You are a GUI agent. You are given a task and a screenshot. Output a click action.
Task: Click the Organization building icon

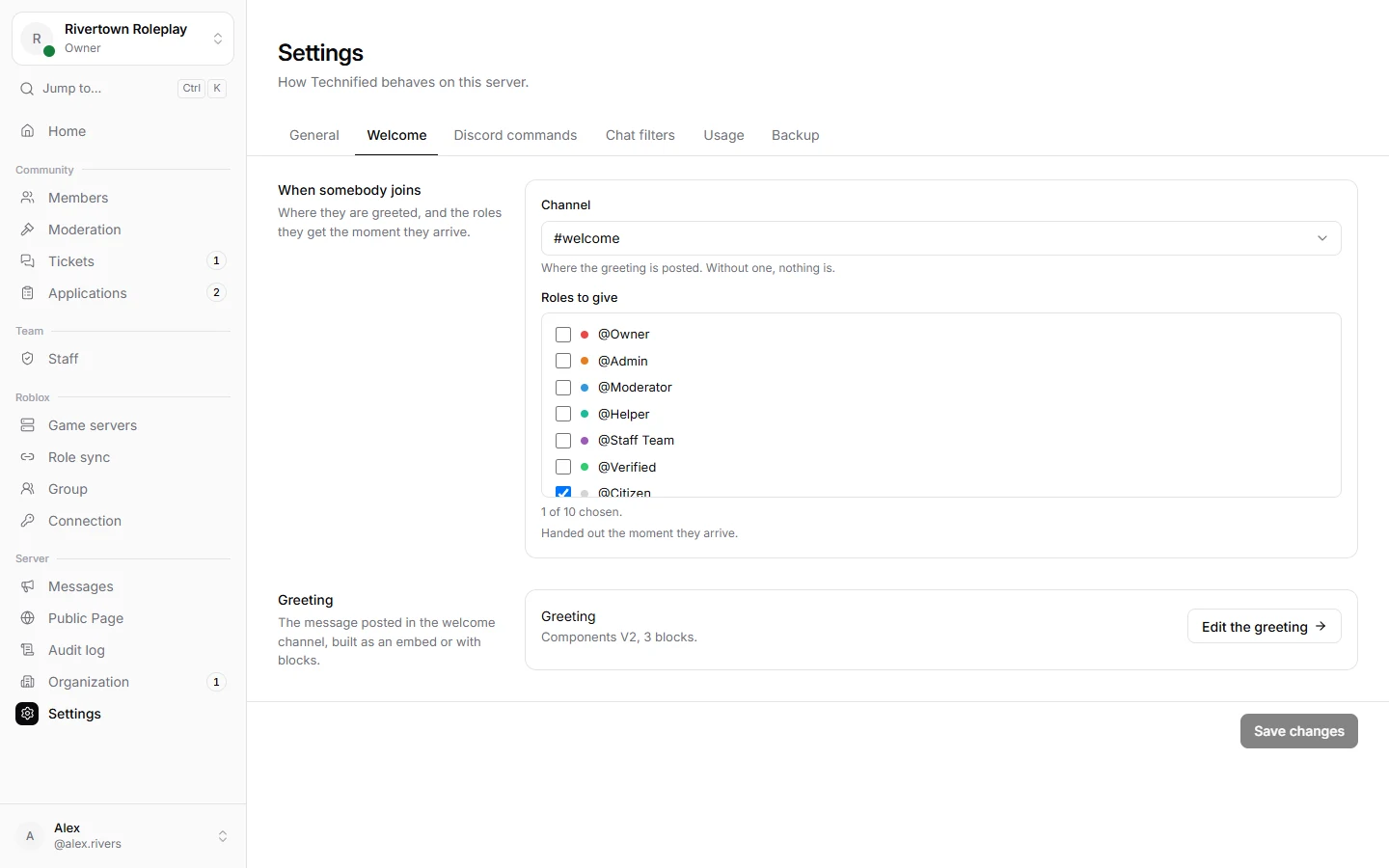[28, 682]
